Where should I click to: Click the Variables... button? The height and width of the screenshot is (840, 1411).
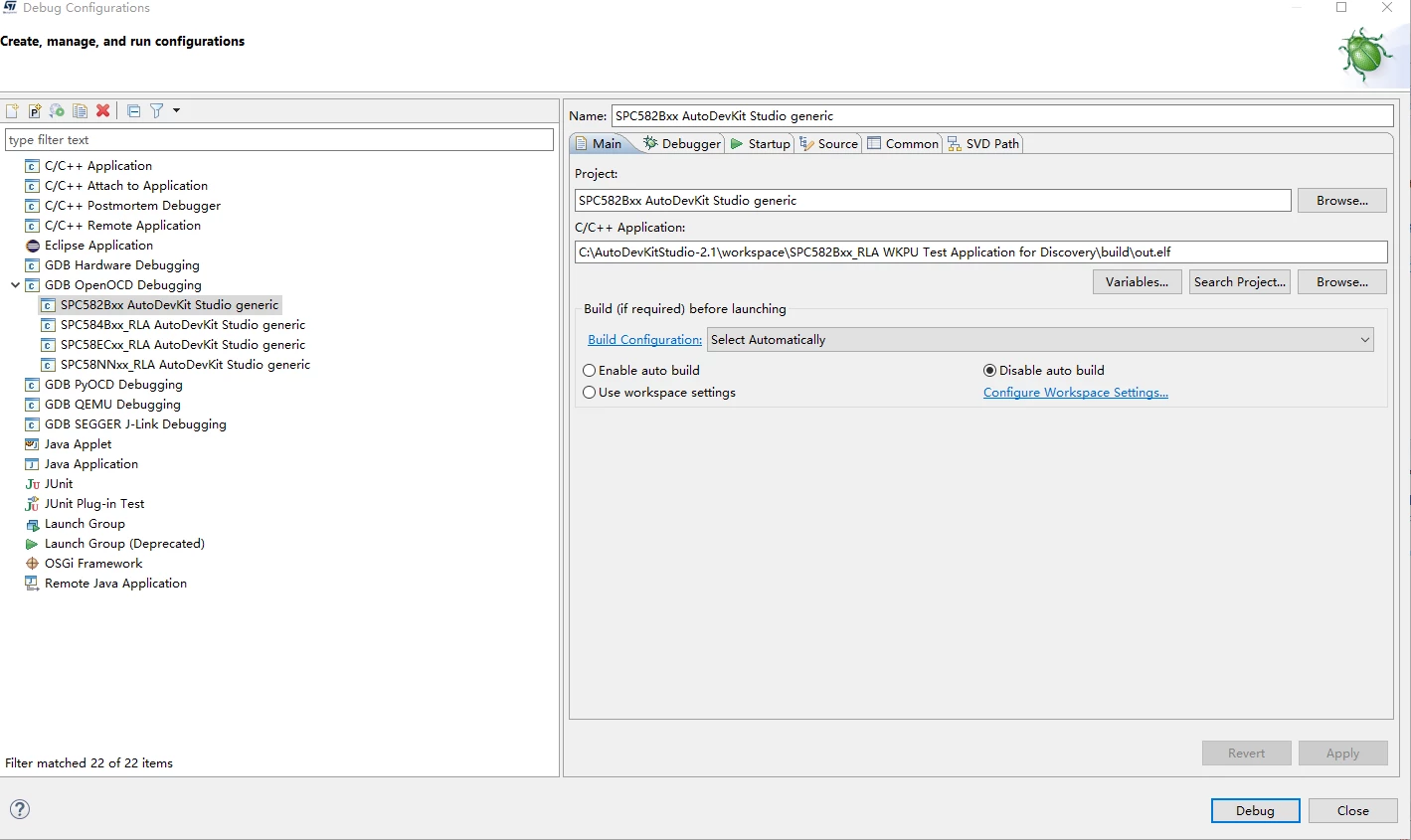click(1138, 282)
